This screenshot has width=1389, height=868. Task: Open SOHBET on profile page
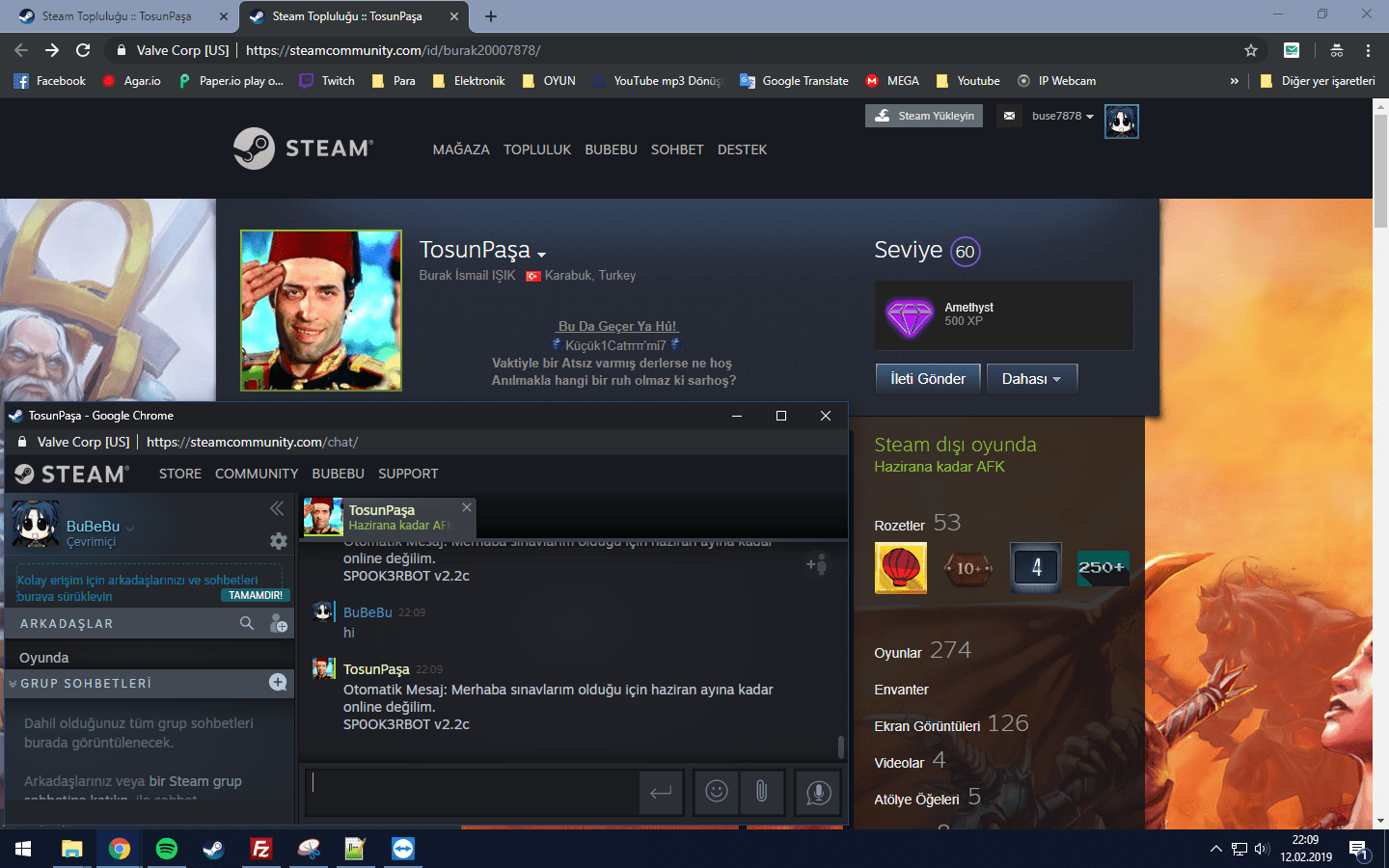pos(677,149)
